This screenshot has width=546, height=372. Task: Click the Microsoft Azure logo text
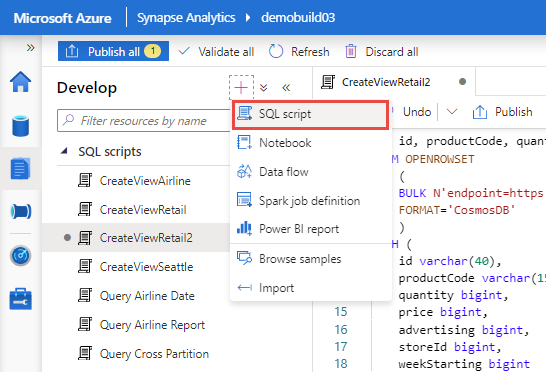(x=62, y=18)
